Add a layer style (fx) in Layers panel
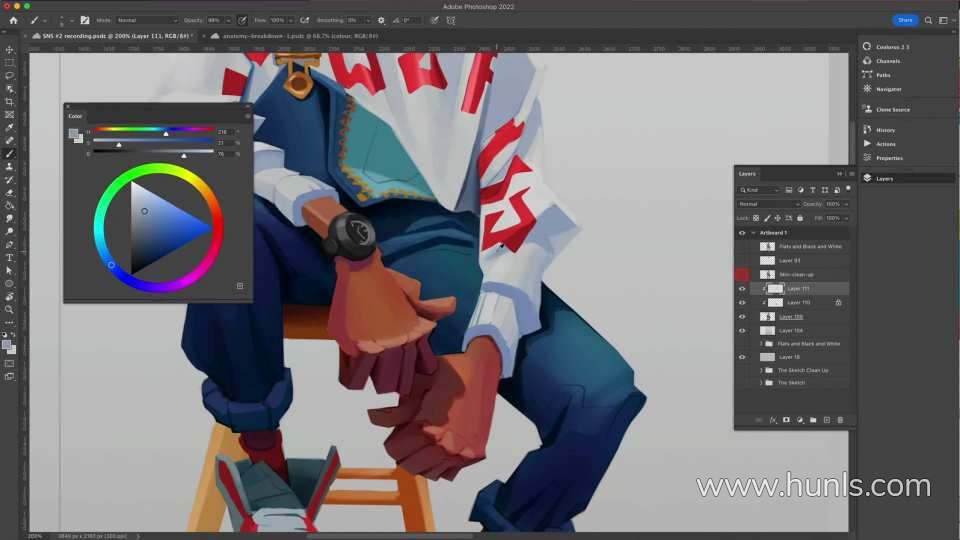 click(x=773, y=420)
